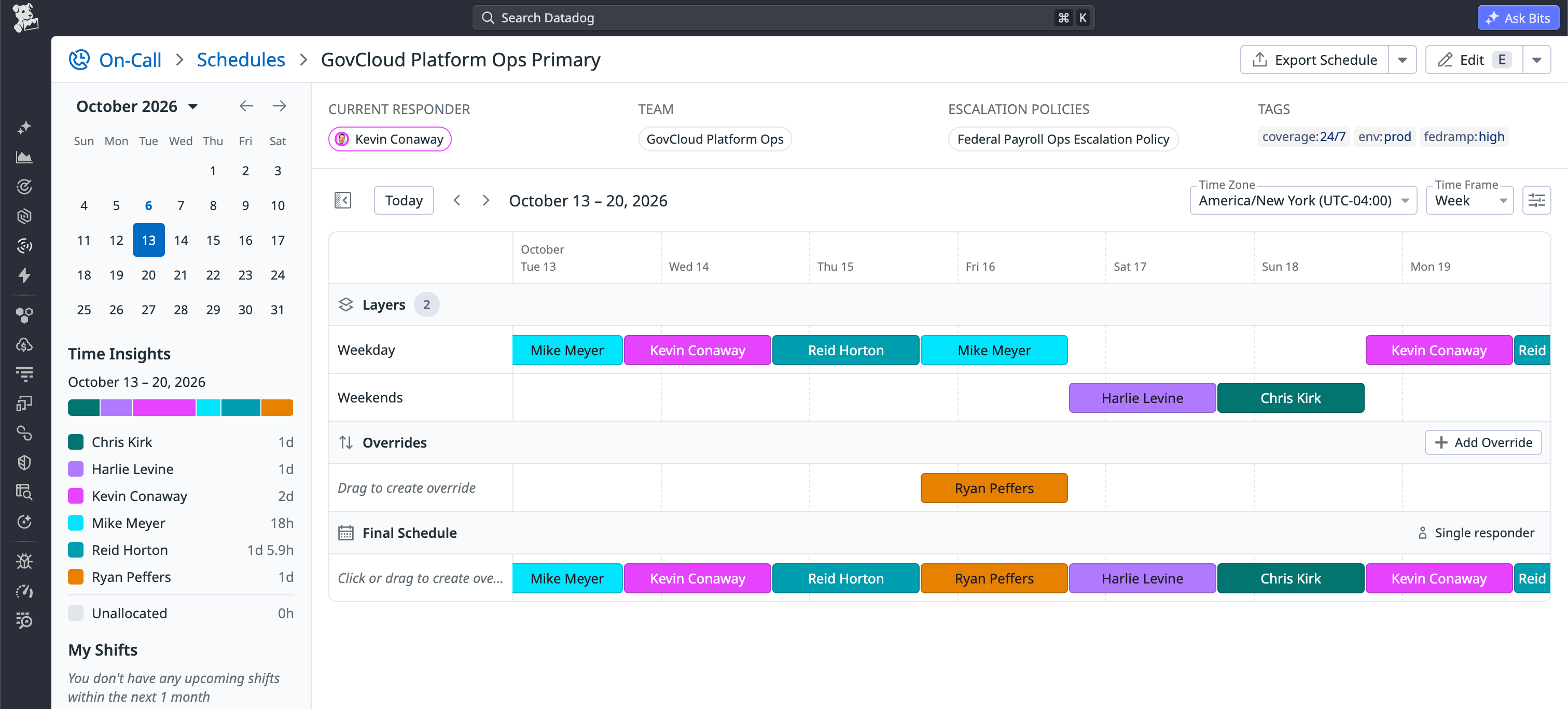Click the Kevin Conaway current responder pill
The image size is (1568, 709).
pyautogui.click(x=390, y=140)
